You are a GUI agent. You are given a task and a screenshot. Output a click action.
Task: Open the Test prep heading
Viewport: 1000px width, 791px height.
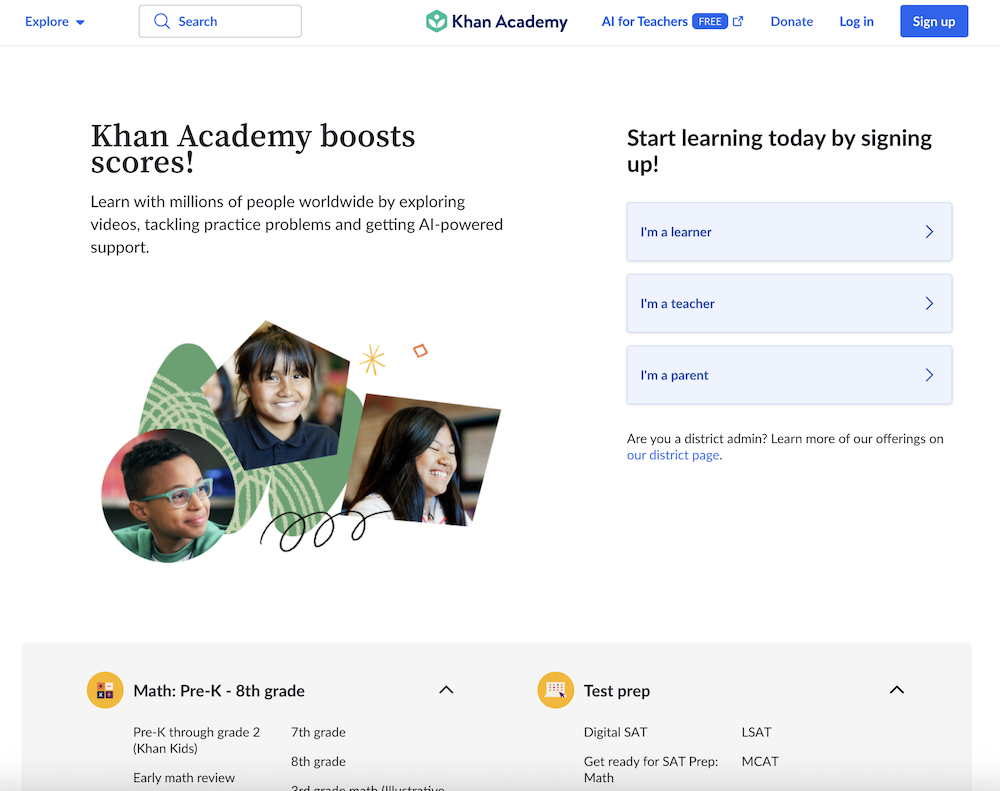(x=617, y=691)
